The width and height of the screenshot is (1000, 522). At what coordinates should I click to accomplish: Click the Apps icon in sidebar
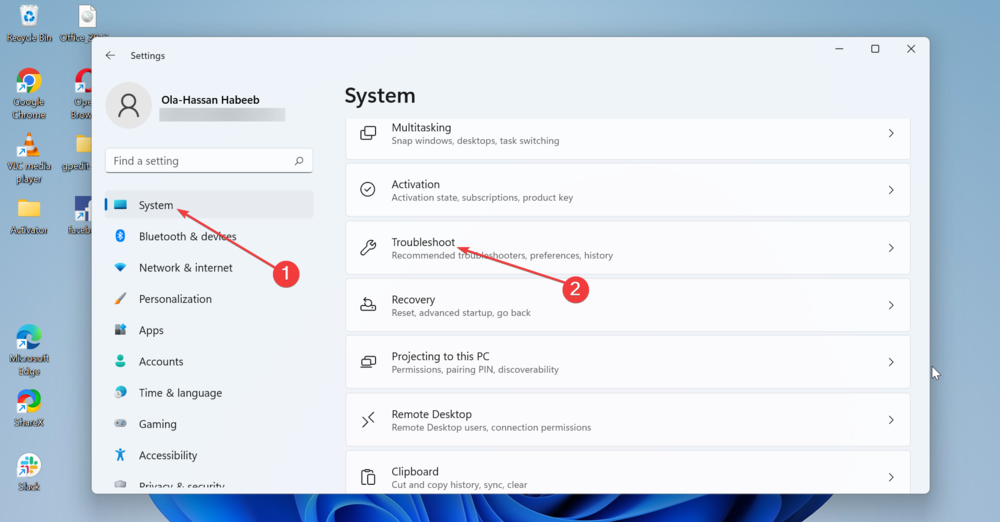click(x=120, y=330)
